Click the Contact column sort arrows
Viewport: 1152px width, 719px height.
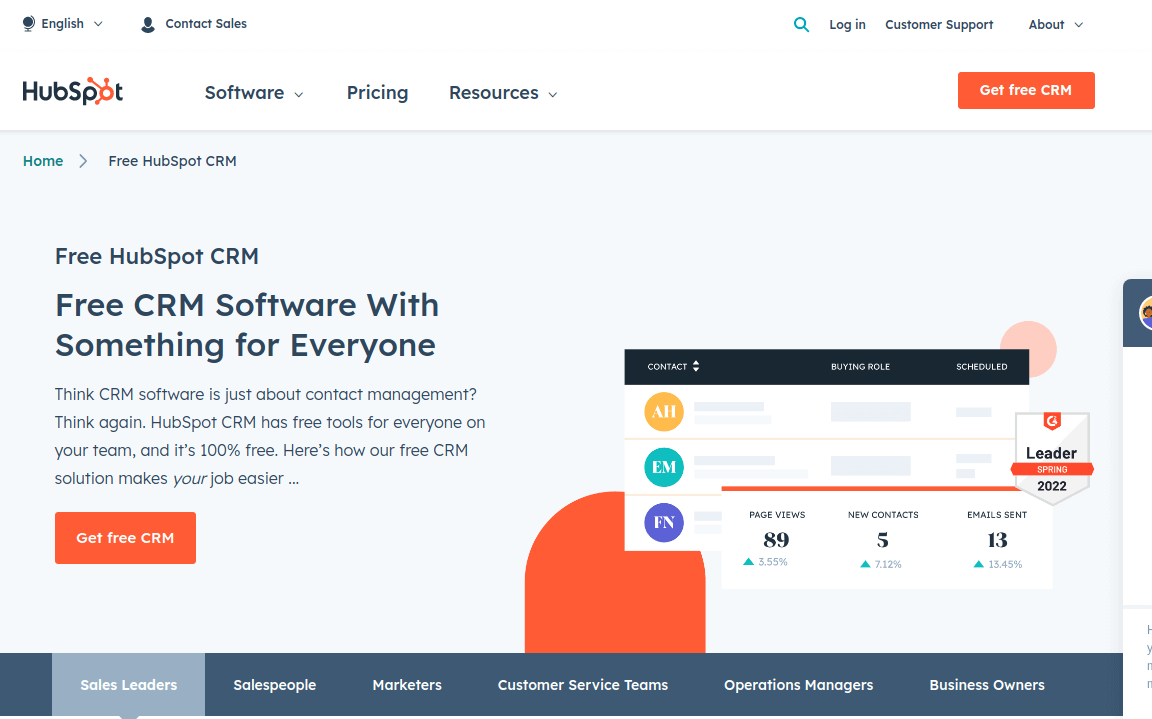tap(696, 366)
